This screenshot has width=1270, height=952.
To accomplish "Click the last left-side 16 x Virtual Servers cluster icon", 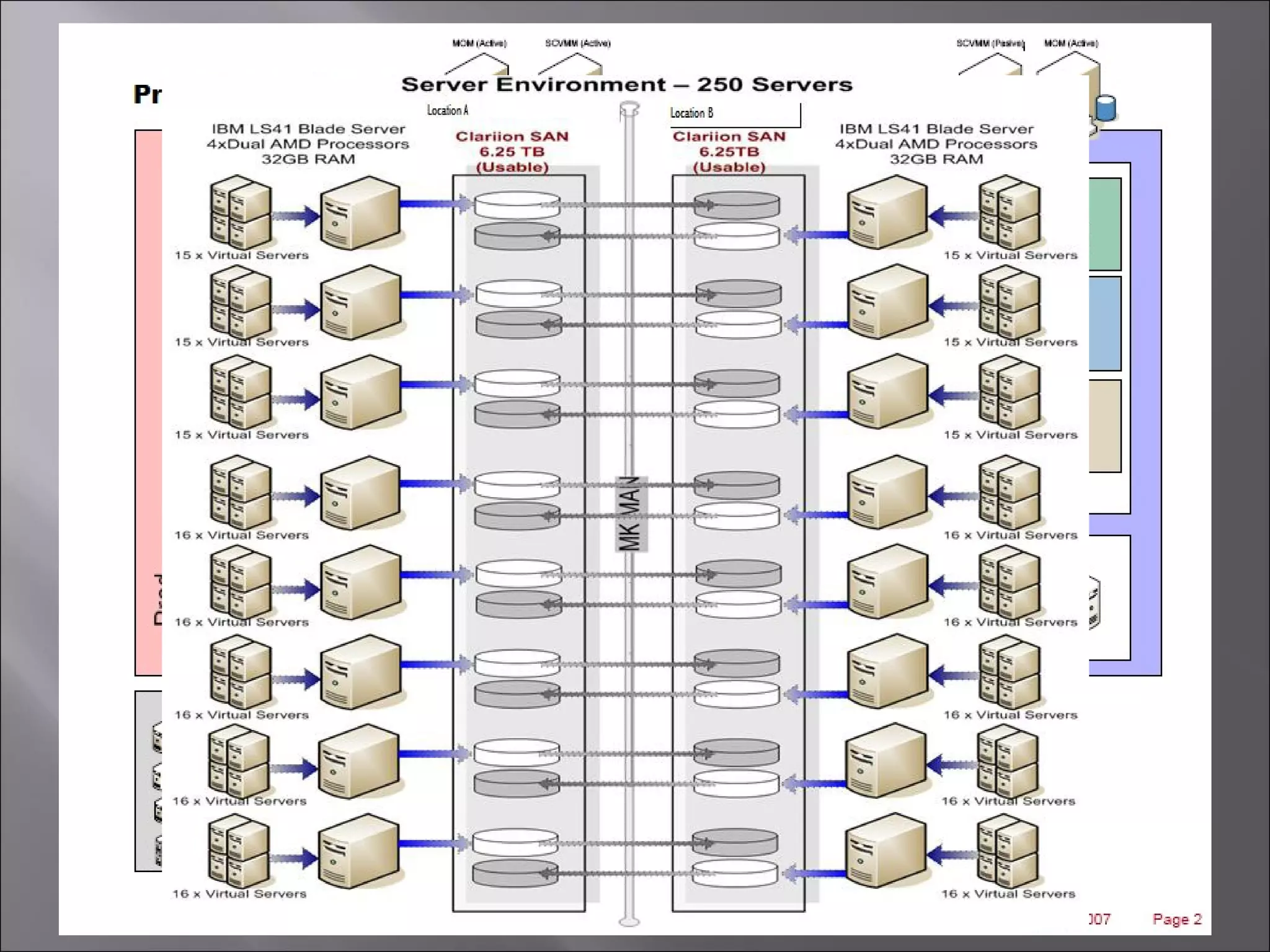I will pyautogui.click(x=239, y=850).
